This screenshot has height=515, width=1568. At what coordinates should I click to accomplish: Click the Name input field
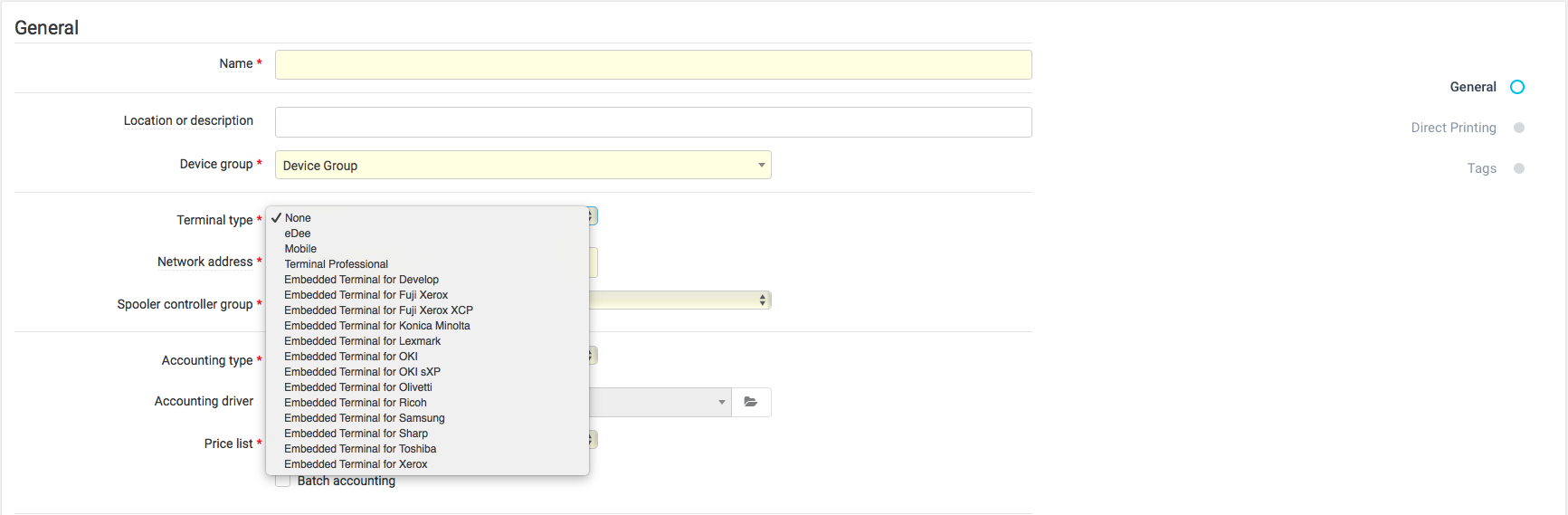click(653, 64)
